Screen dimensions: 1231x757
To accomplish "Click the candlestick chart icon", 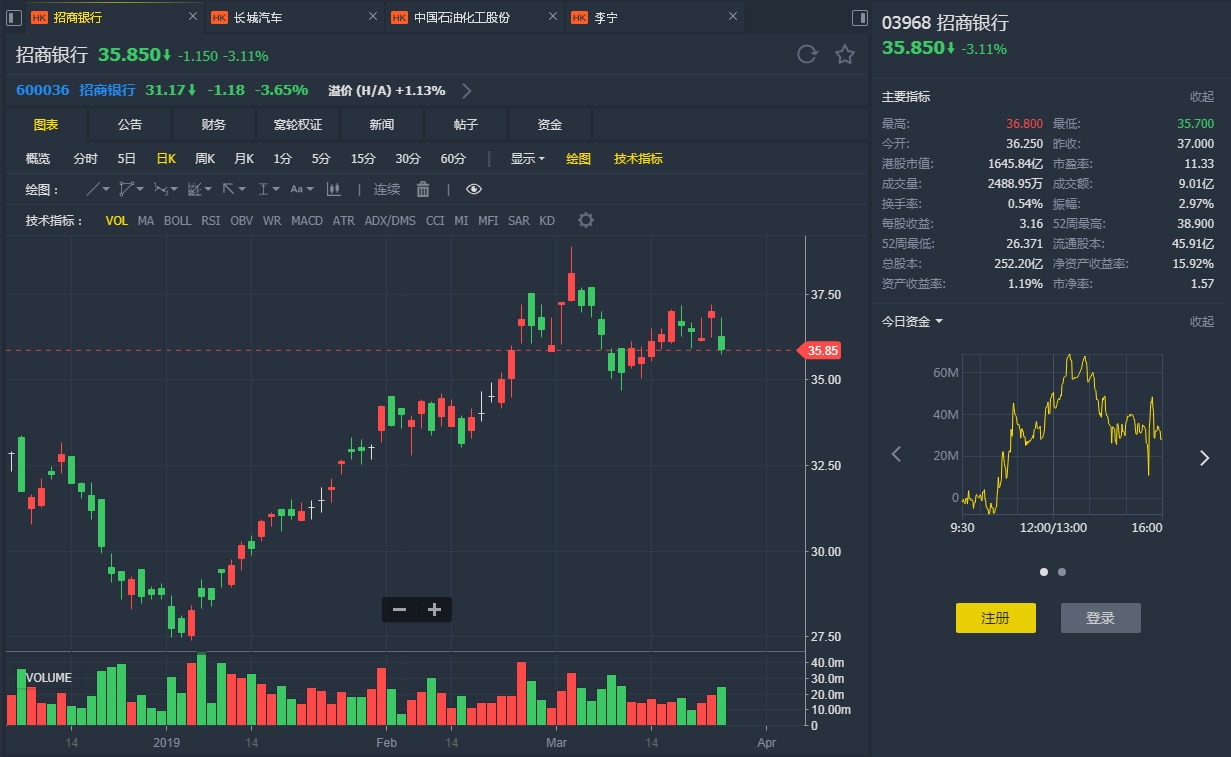I will point(334,189).
